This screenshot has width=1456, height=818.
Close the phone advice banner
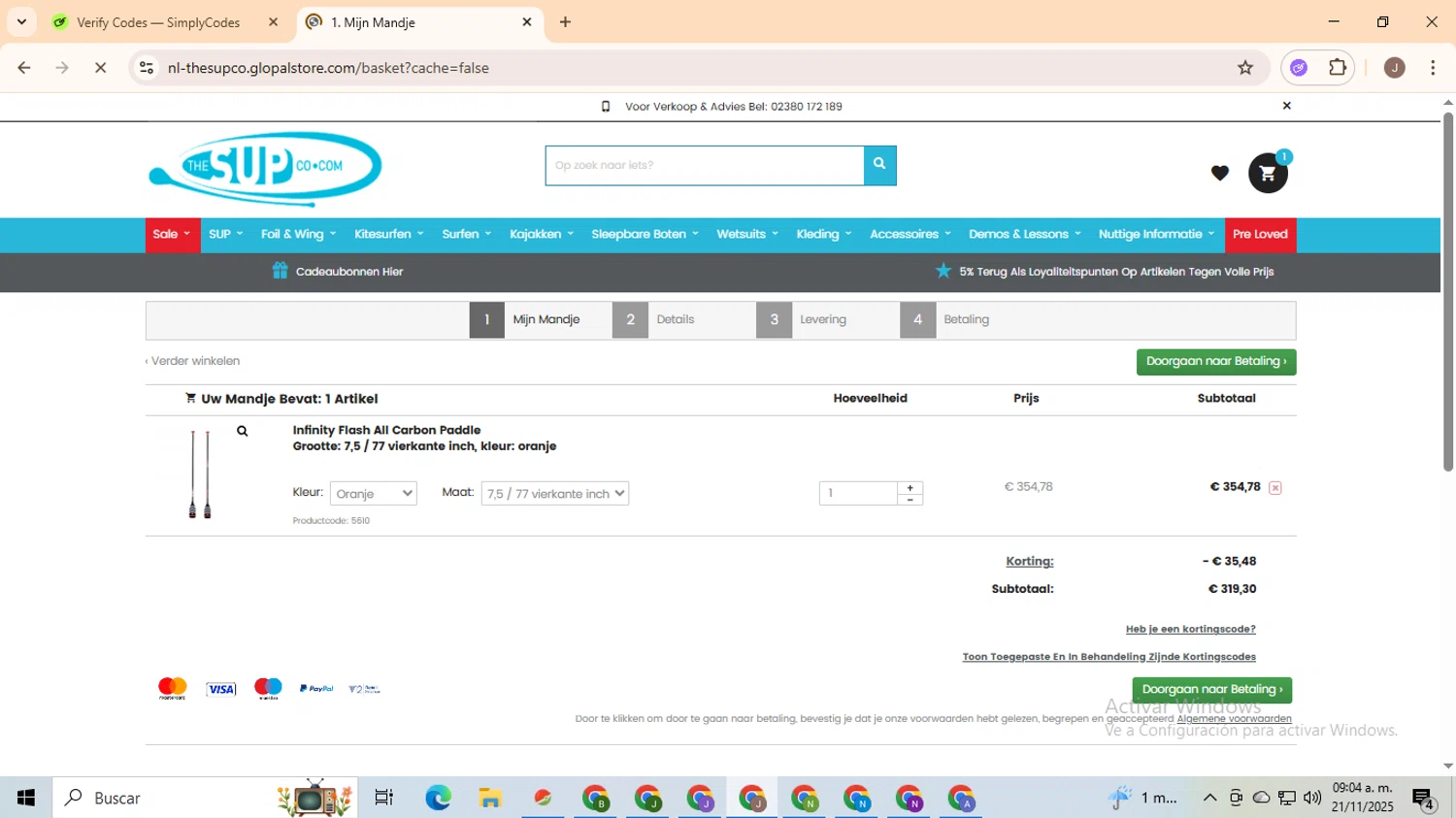1287,106
